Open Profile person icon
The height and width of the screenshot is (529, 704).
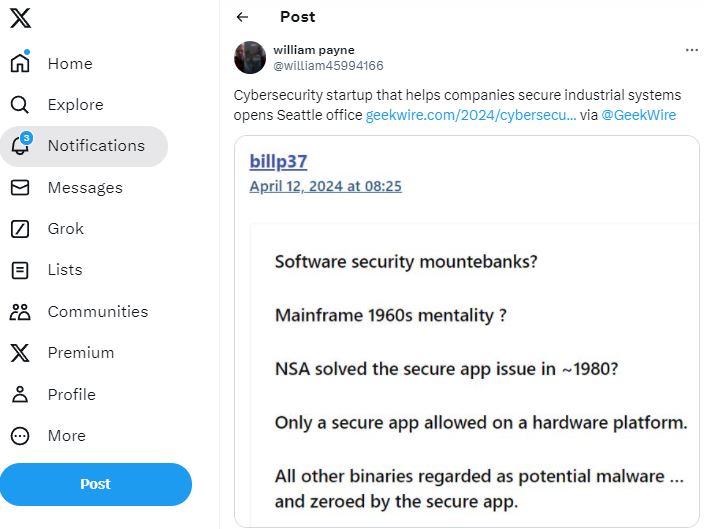click(20, 394)
